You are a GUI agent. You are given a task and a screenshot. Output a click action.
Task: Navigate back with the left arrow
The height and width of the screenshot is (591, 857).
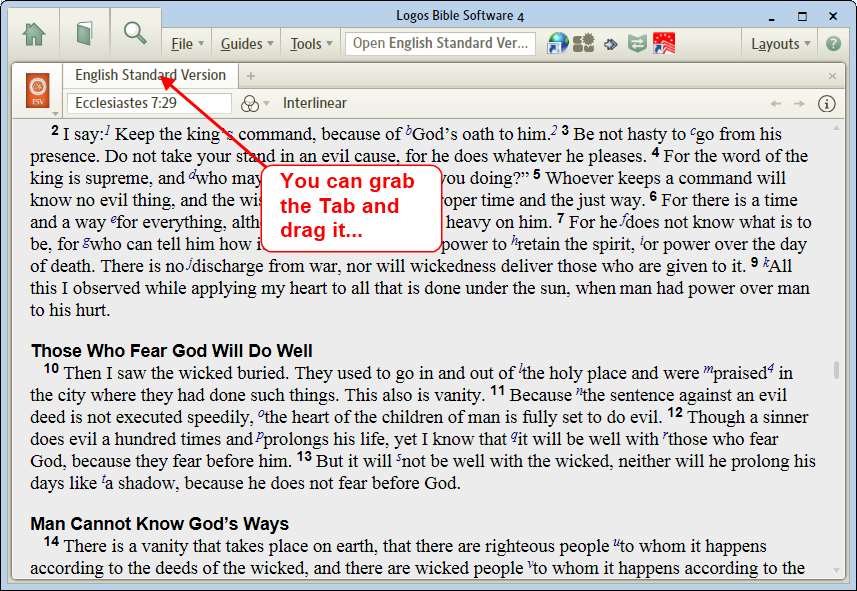775,103
